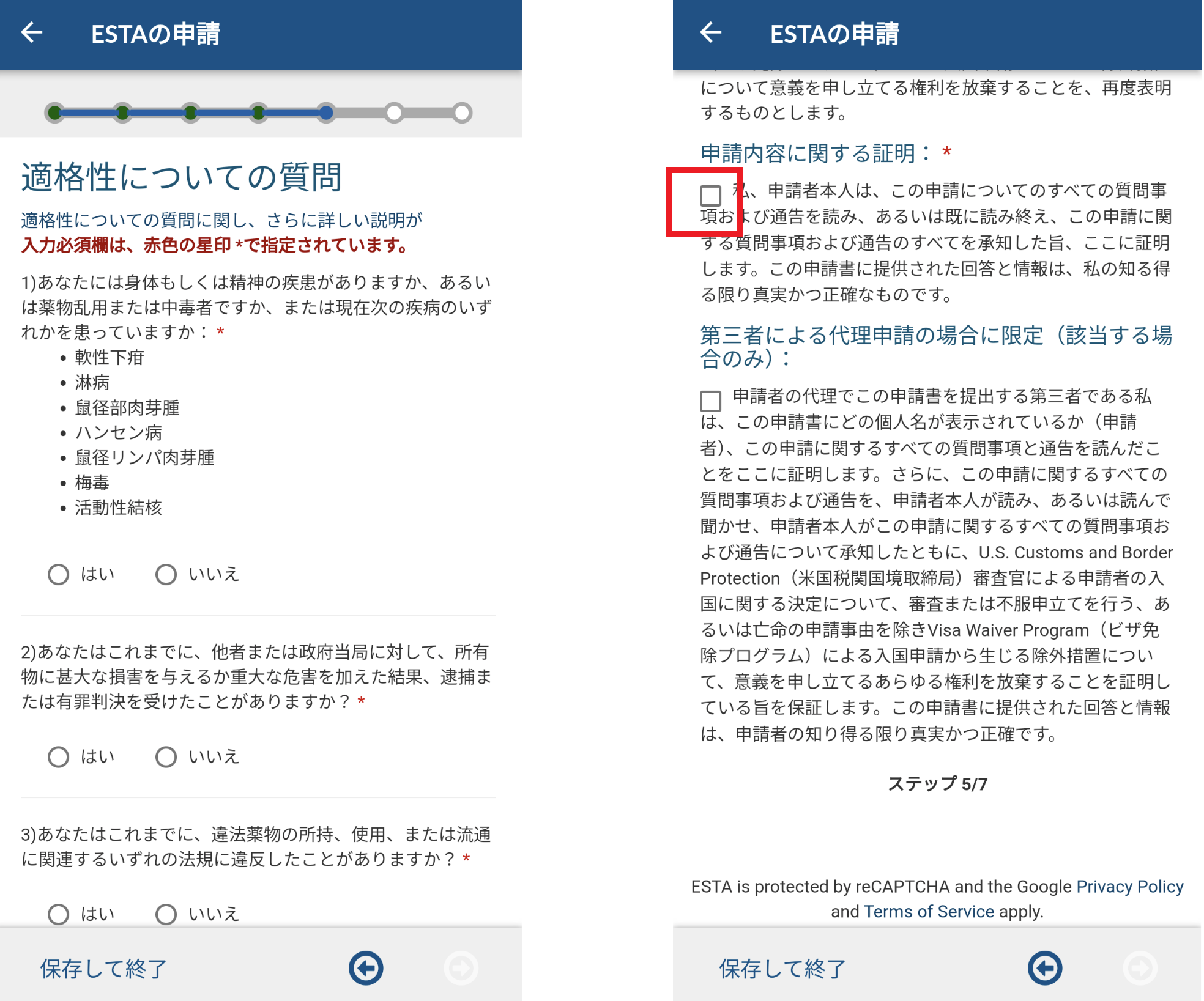This screenshot has height=1001, width=1204.
Task: Tap 保存して終了 on the left screen
Action: [103, 969]
